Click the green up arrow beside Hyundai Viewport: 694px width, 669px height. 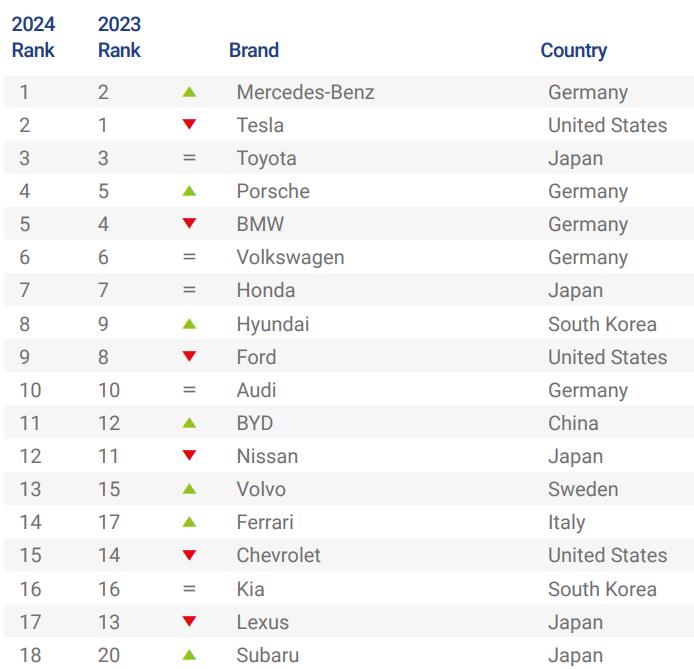190,324
